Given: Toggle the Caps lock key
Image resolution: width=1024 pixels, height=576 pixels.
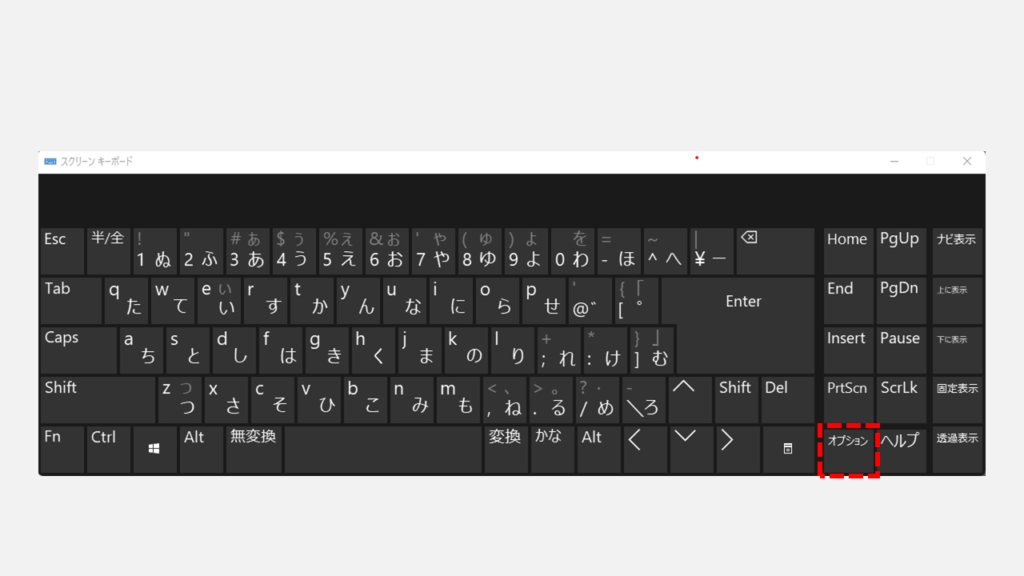Looking at the screenshot, I should (78, 350).
